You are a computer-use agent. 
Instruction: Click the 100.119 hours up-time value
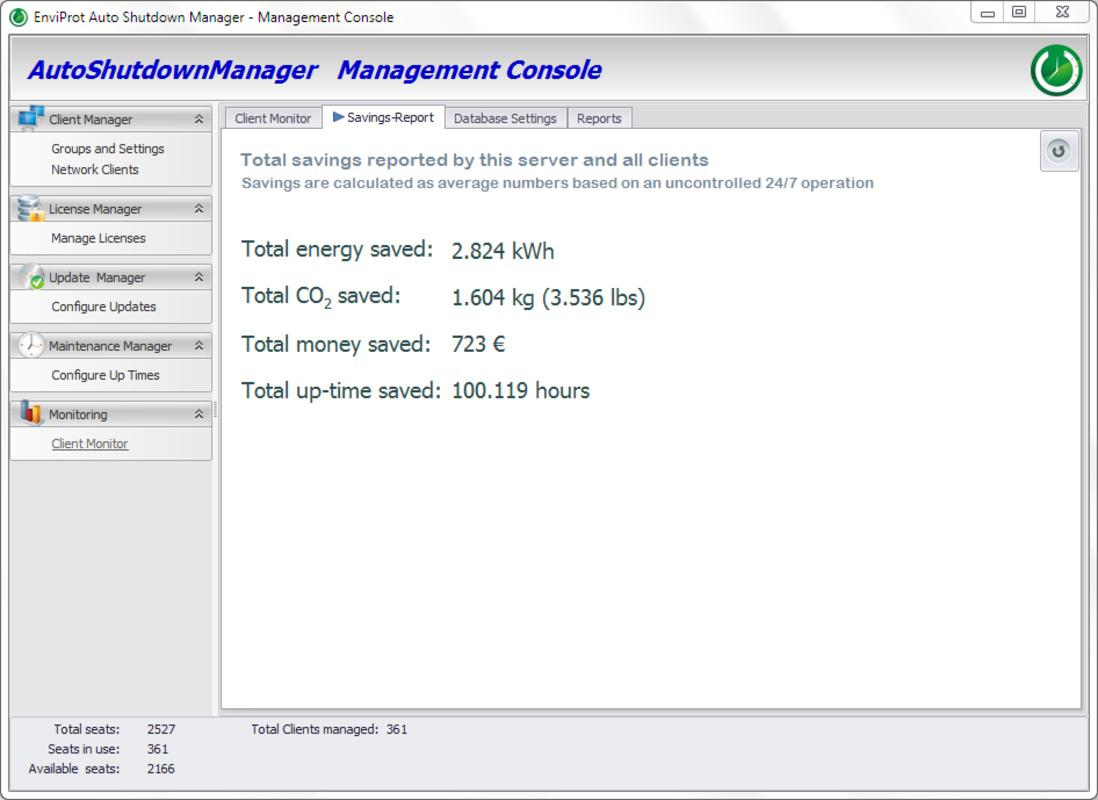pos(520,390)
